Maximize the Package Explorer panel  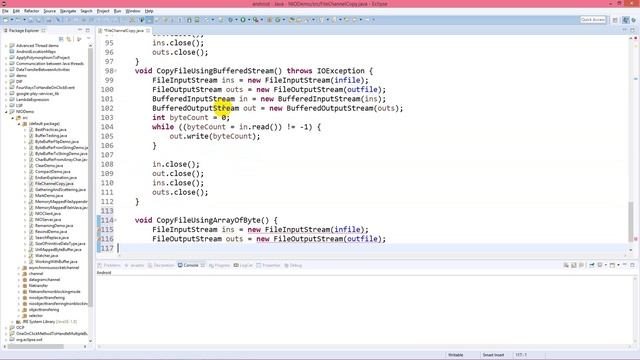point(87,30)
